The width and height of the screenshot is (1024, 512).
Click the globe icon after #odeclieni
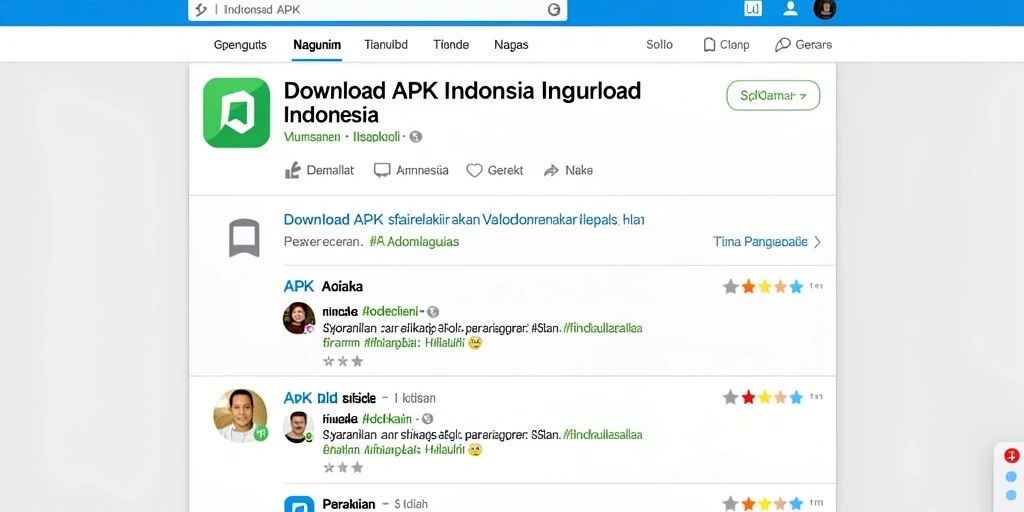coord(432,312)
